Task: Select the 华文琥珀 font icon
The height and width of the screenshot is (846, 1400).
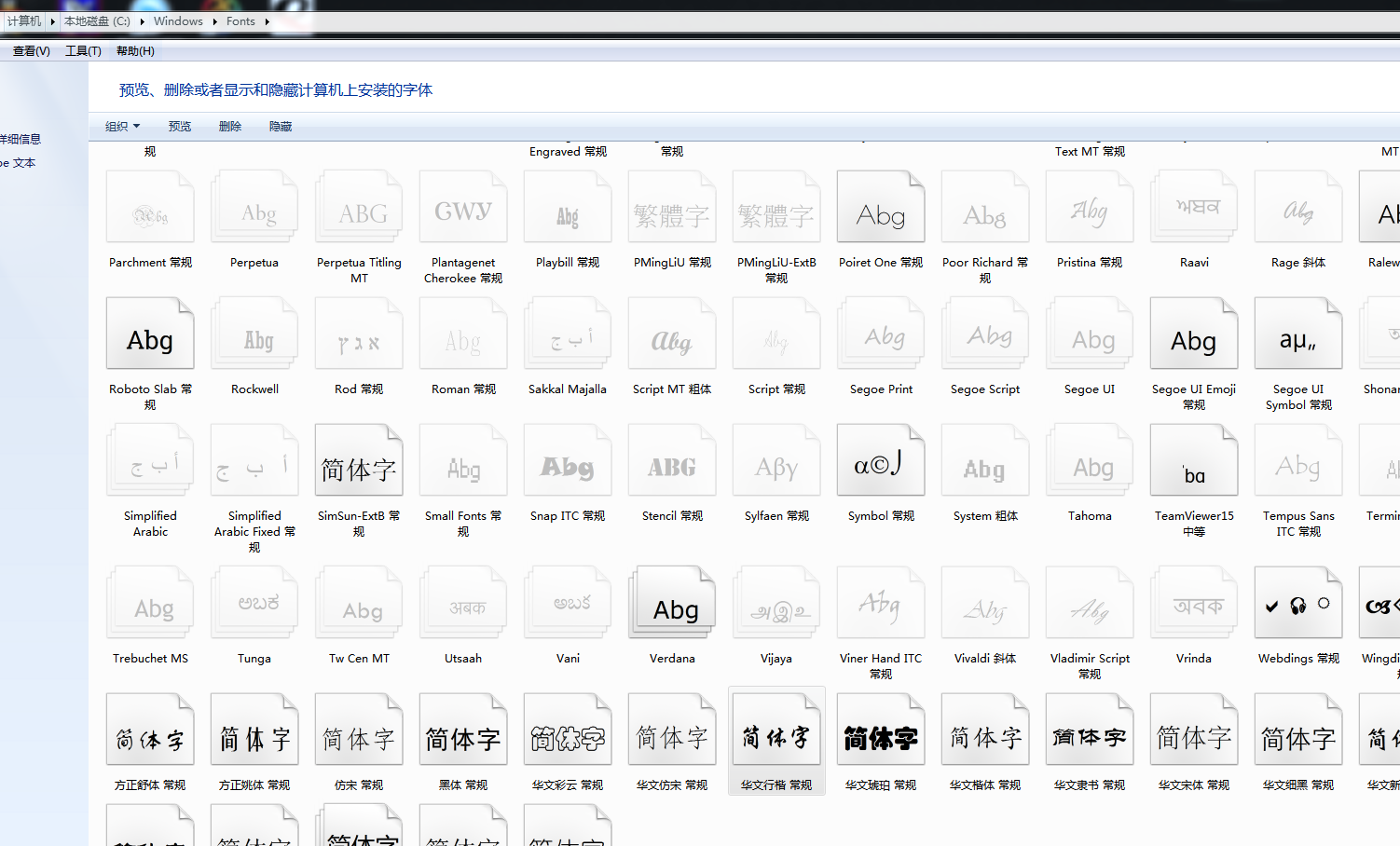Action: 881,730
